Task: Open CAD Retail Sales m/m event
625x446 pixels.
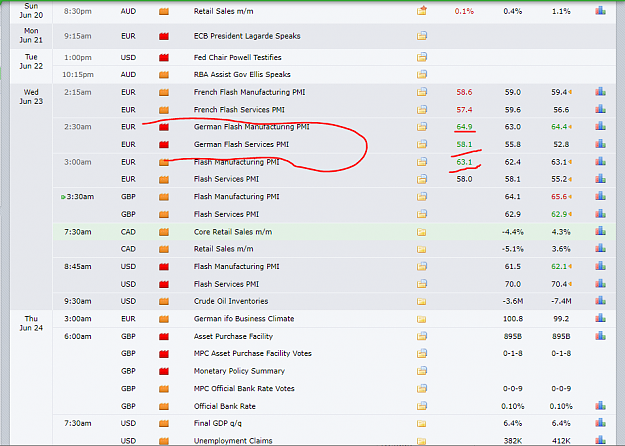Action: pos(223,249)
